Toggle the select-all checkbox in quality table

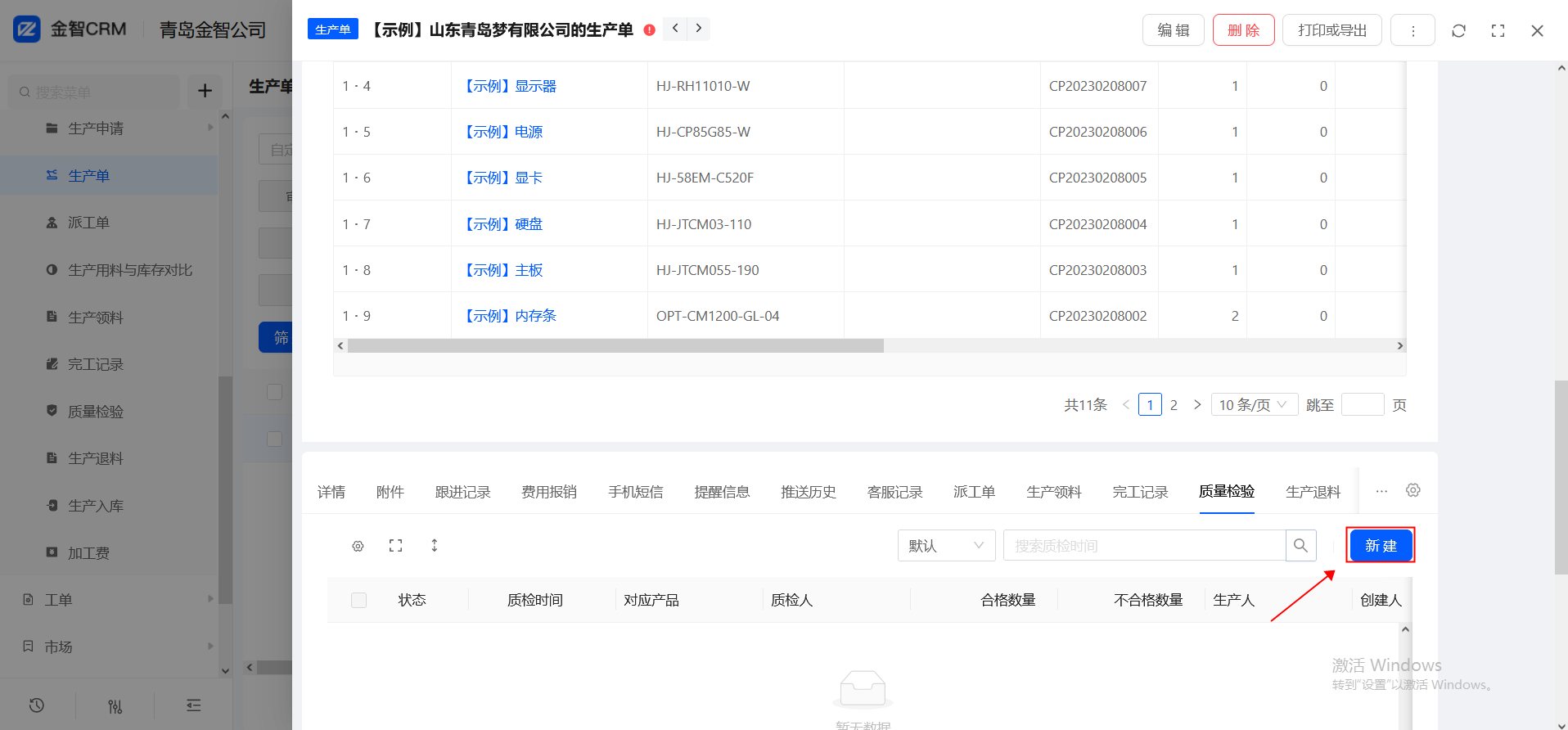(358, 601)
